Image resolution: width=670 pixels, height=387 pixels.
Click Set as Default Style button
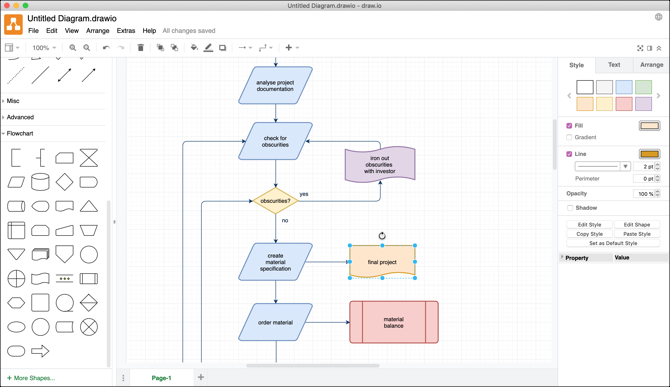[613, 243]
